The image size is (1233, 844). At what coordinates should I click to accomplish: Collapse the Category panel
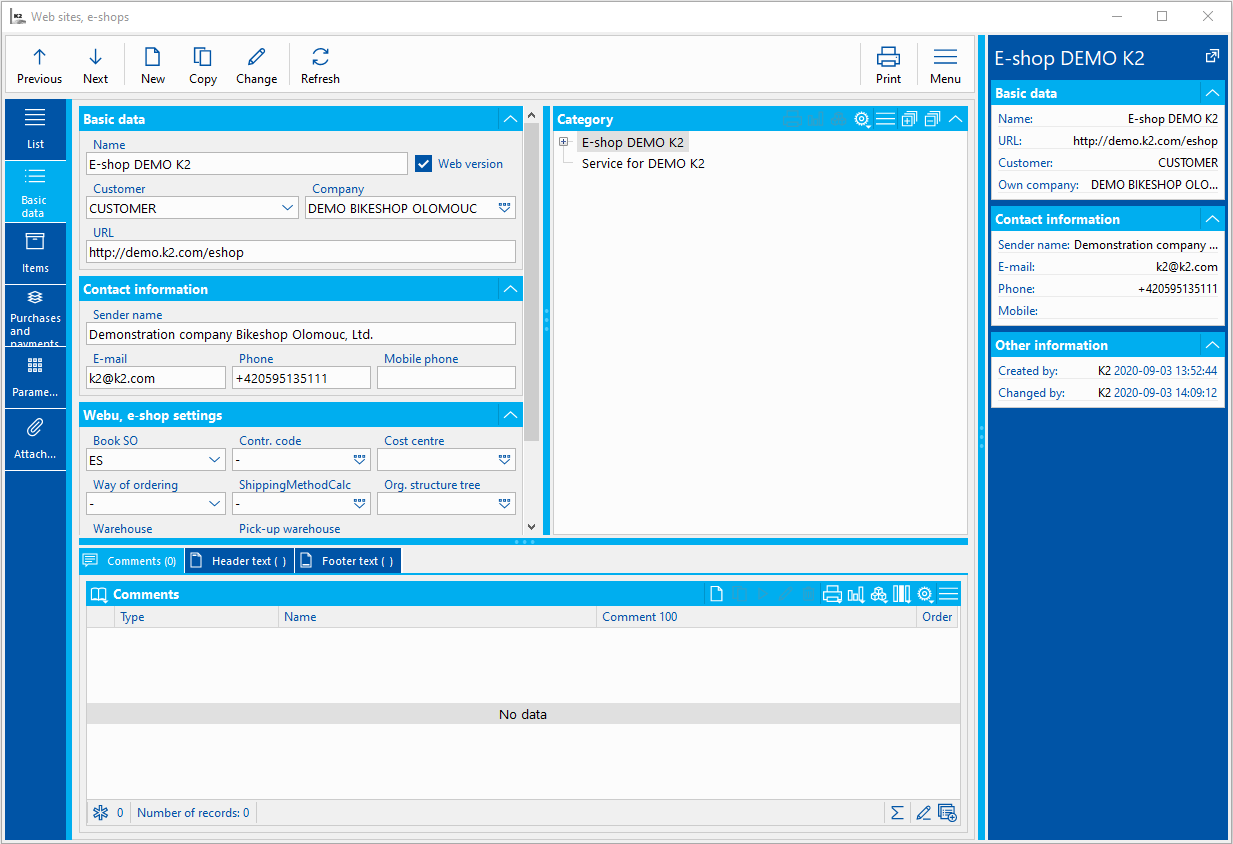pyautogui.click(x=956, y=119)
